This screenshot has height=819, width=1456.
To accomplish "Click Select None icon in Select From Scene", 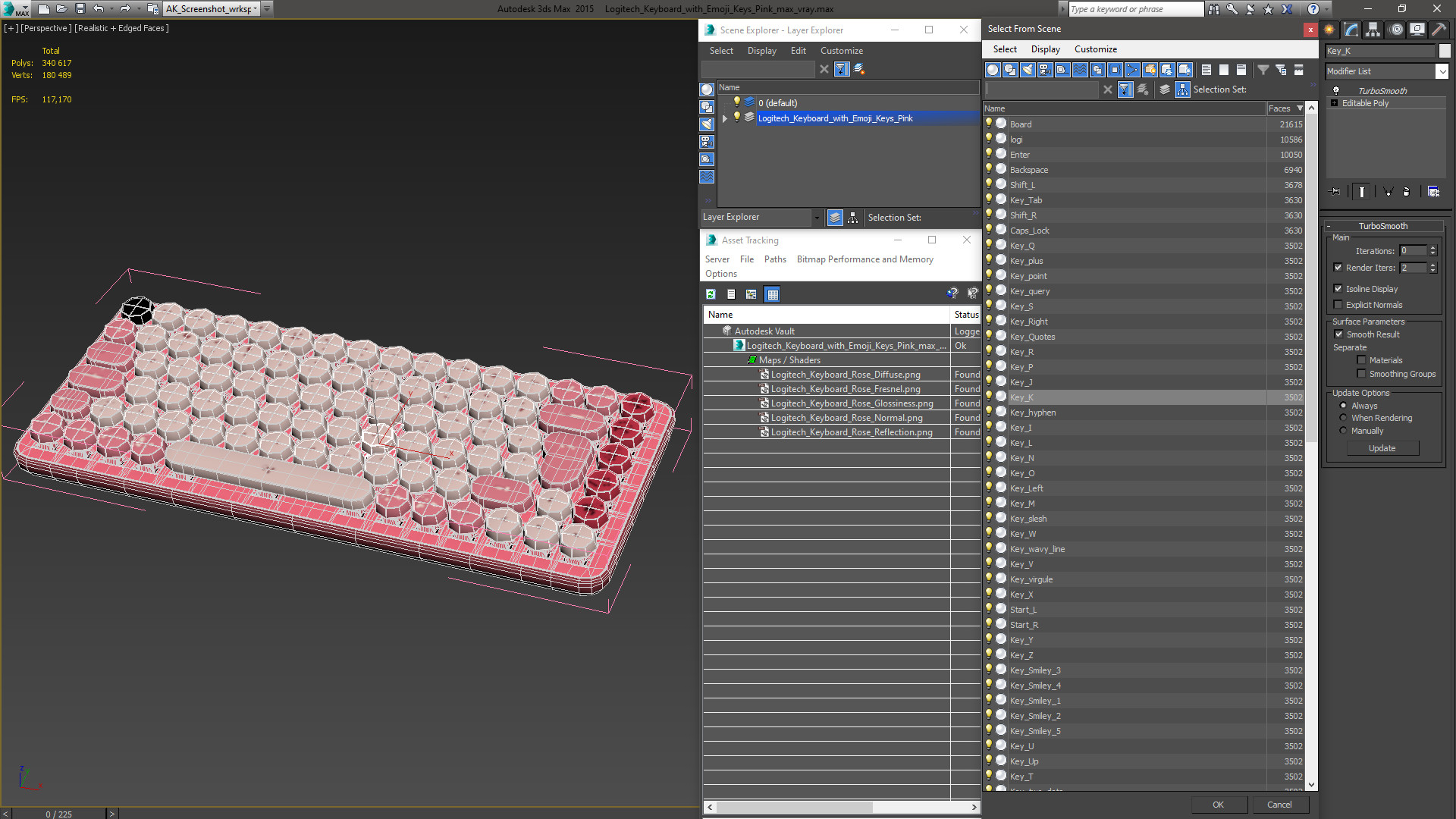I will tap(1224, 70).
